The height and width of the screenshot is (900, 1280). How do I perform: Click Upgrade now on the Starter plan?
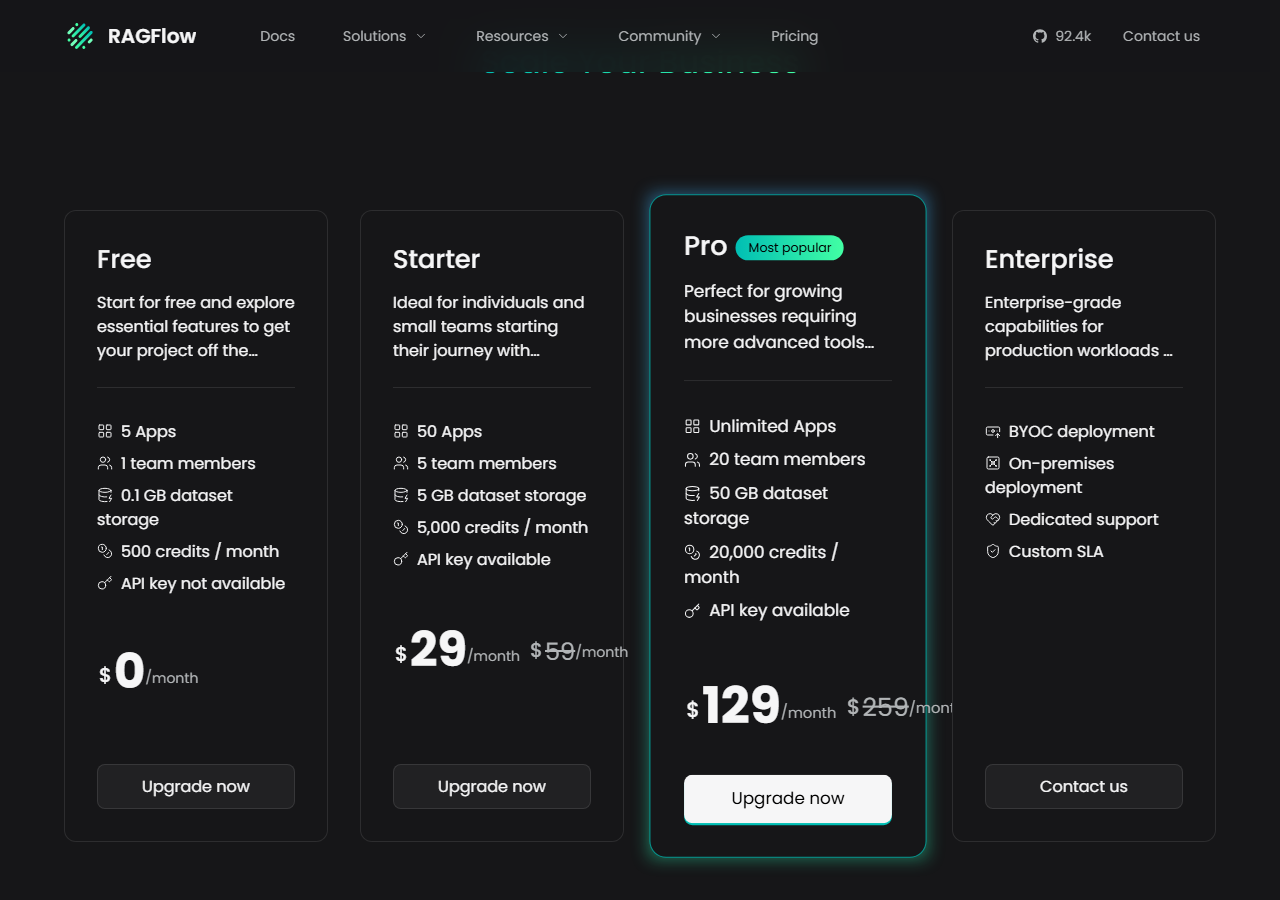[x=492, y=786]
